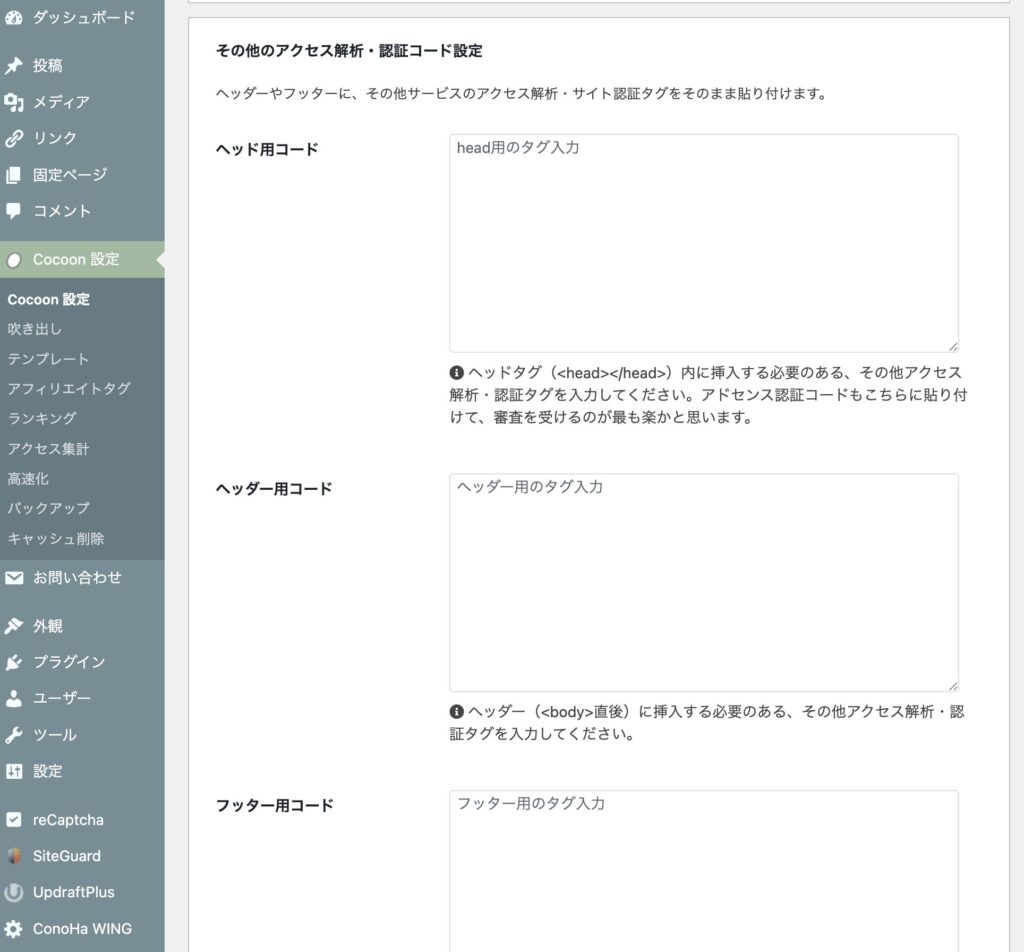The height and width of the screenshot is (952, 1024).
Task: Grab the head code textarea resize handle
Action: click(952, 346)
